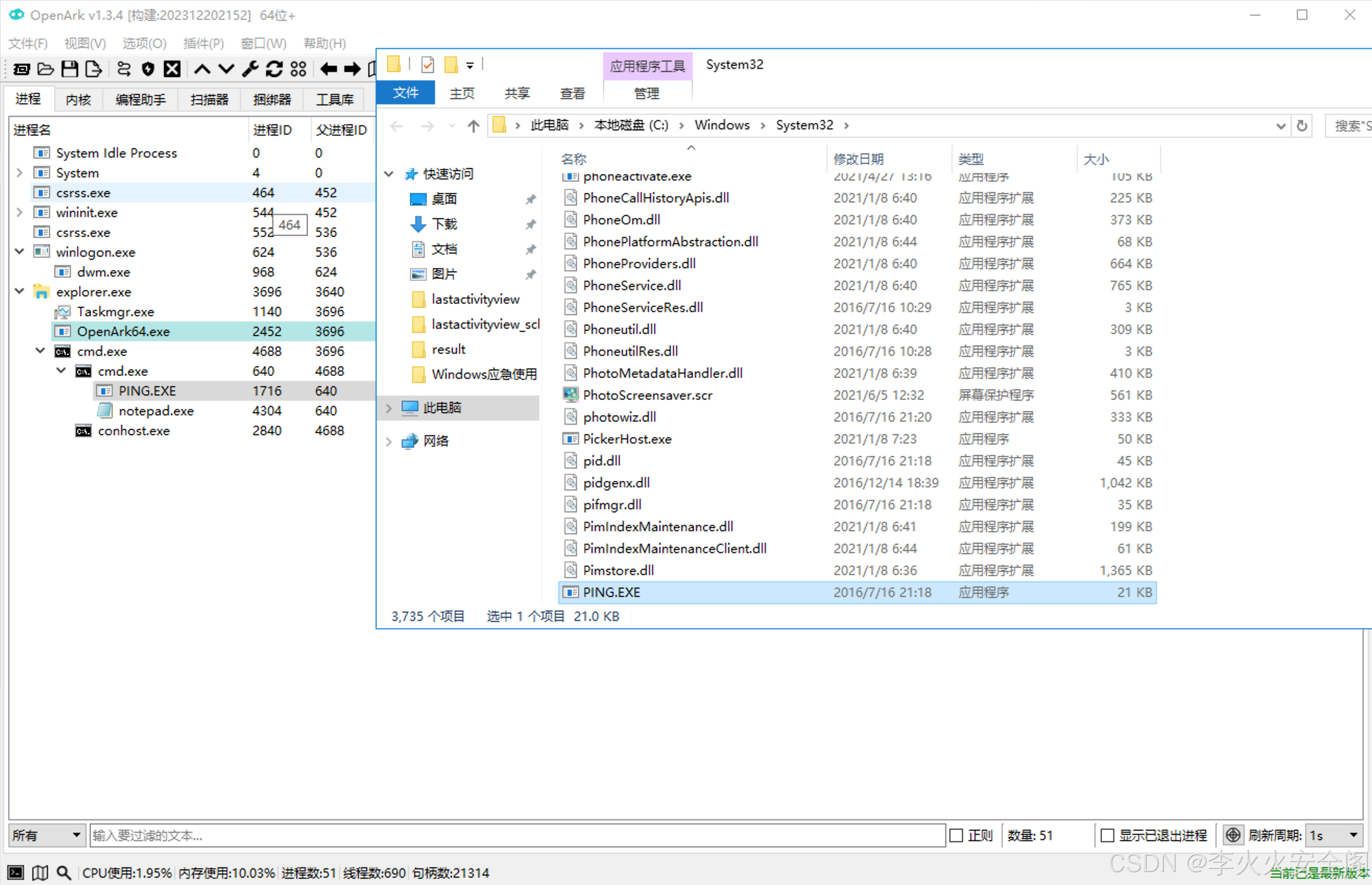Image resolution: width=1372 pixels, height=885 pixels.
Task: Enable the 正则 regex checkbox
Action: 956,835
